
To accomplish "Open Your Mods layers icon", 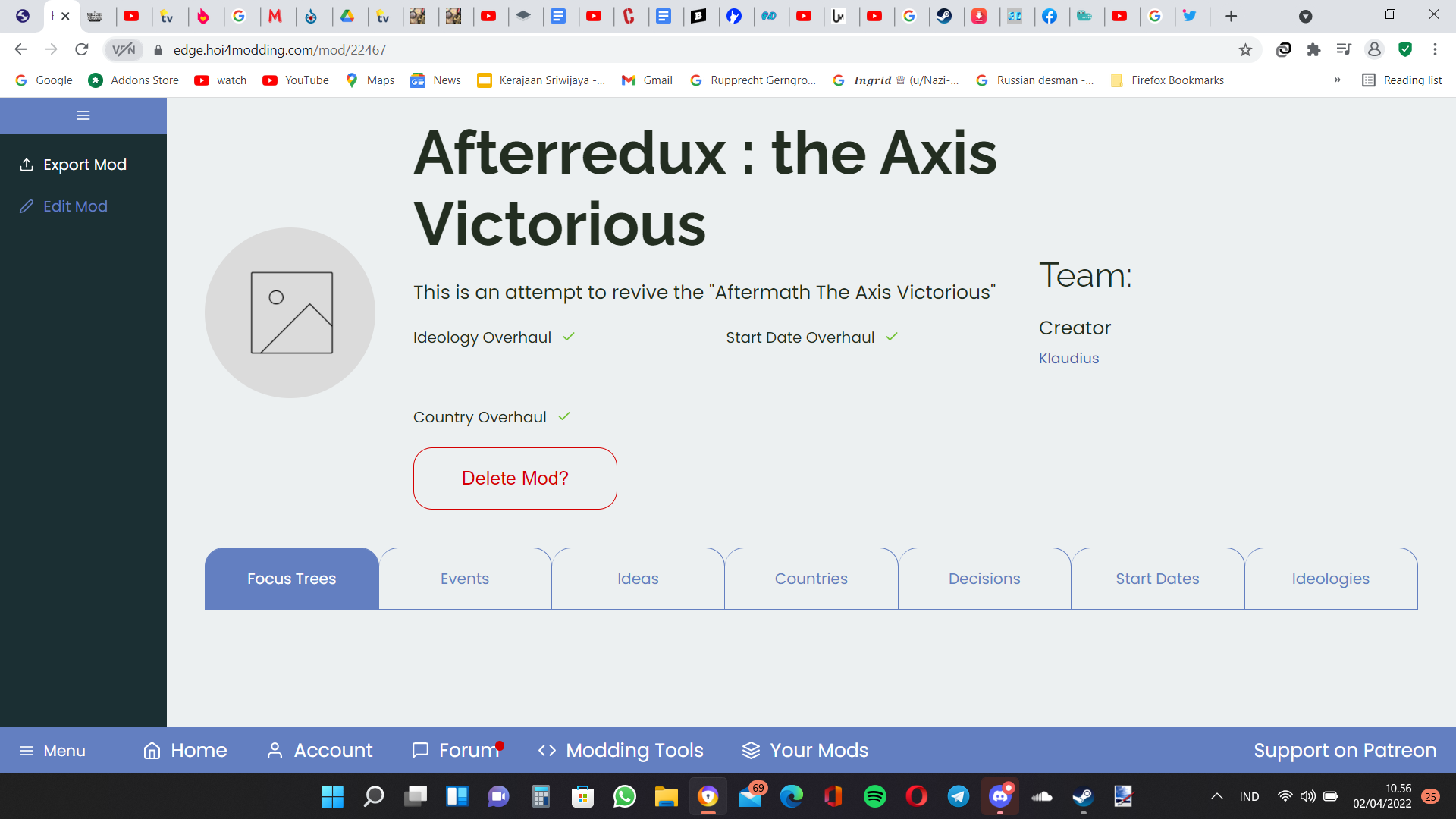I will coord(751,751).
